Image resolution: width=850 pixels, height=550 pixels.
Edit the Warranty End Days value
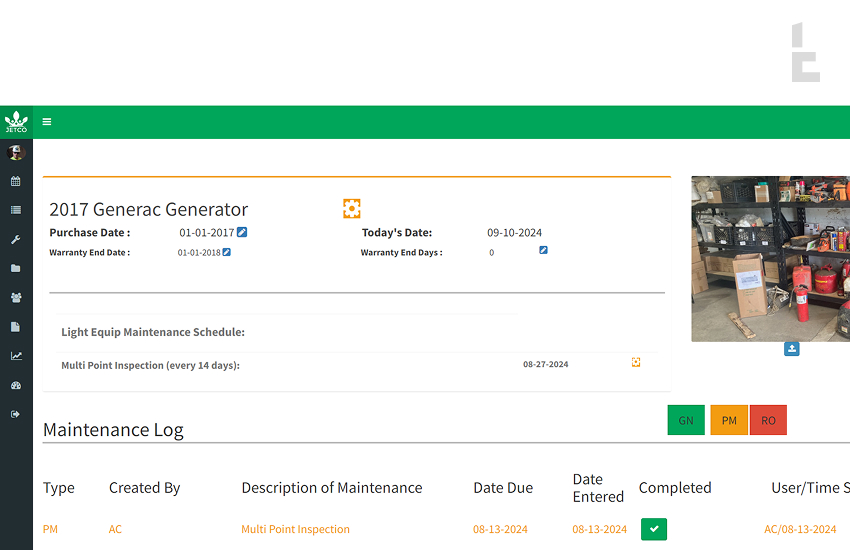[x=543, y=250]
